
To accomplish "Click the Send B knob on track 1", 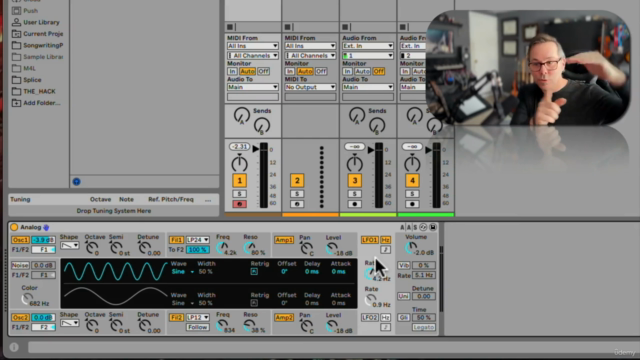I will pos(262,126).
